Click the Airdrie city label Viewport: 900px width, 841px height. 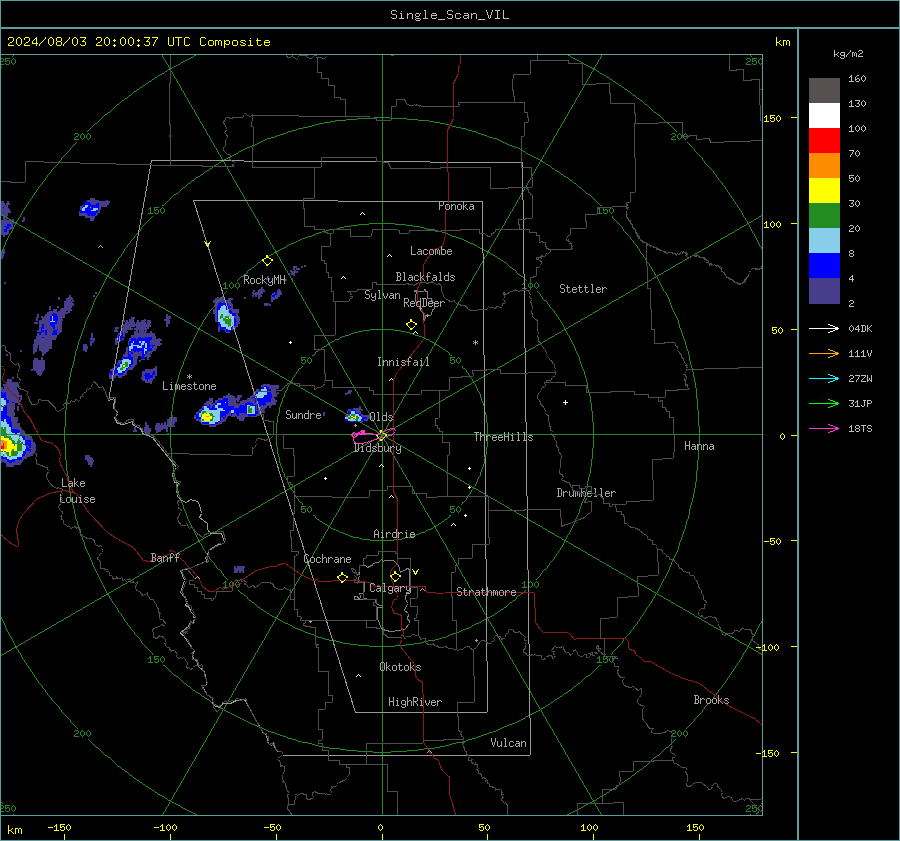394,534
